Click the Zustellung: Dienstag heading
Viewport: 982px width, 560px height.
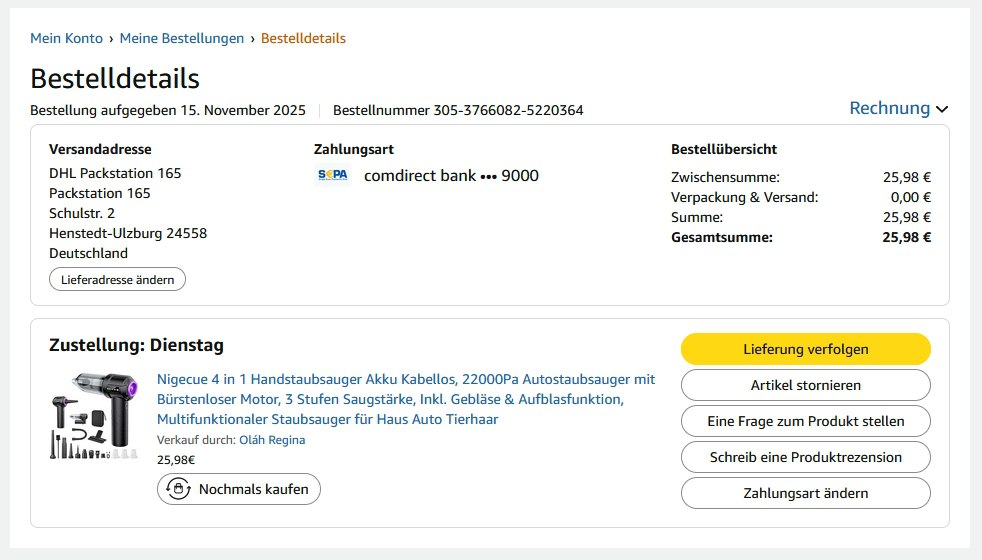click(136, 346)
